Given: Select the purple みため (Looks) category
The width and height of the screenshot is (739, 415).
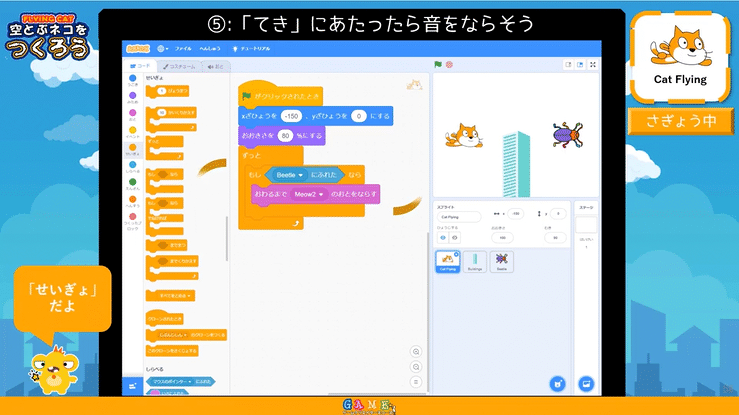Looking at the screenshot, I should (133, 98).
